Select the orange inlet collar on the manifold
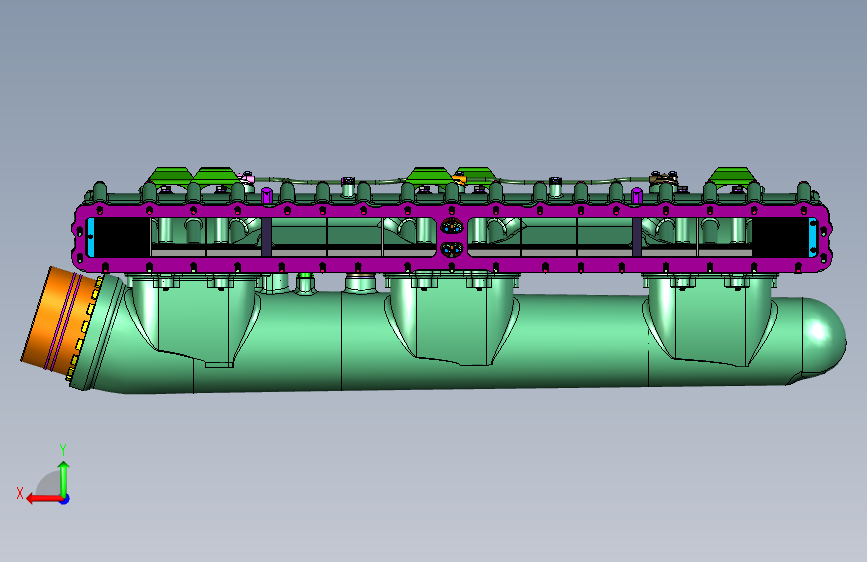This screenshot has width=867, height=562. click(59, 320)
